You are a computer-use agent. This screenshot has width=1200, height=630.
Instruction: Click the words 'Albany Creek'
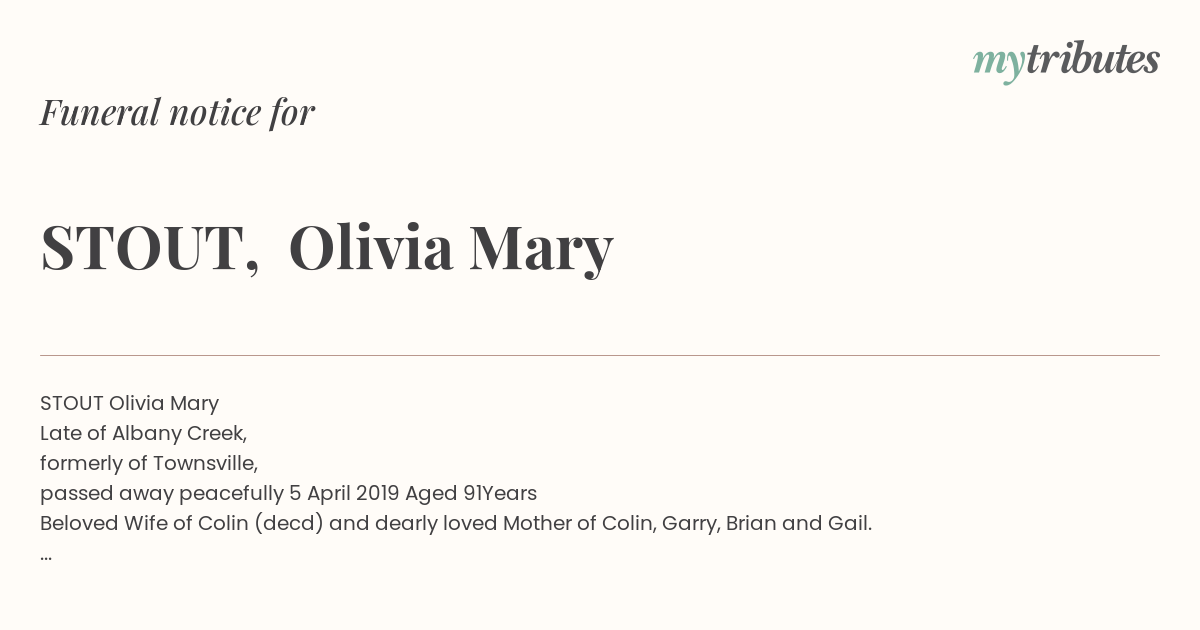click(x=176, y=433)
